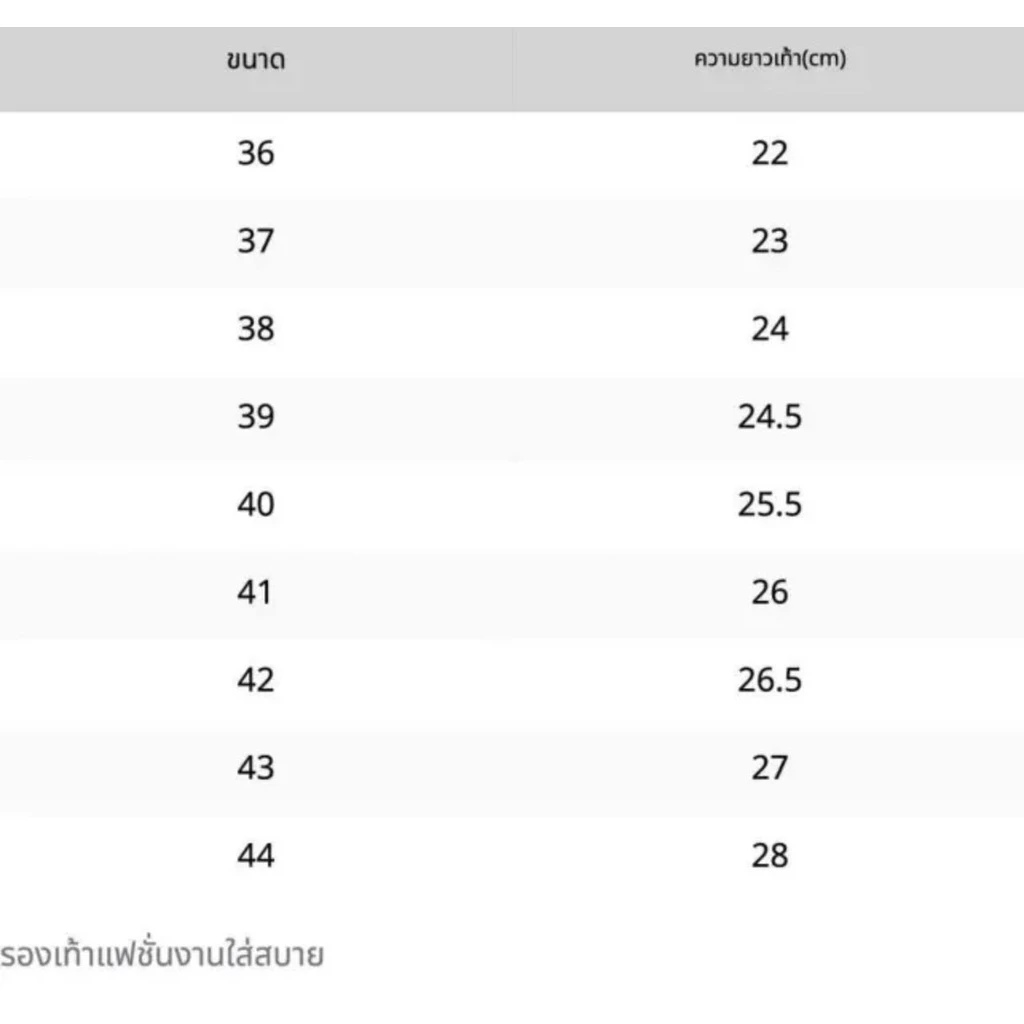Viewport: 1024px width, 1024px height.
Task: Select size 38 in the table
Action: pyautogui.click(x=256, y=328)
